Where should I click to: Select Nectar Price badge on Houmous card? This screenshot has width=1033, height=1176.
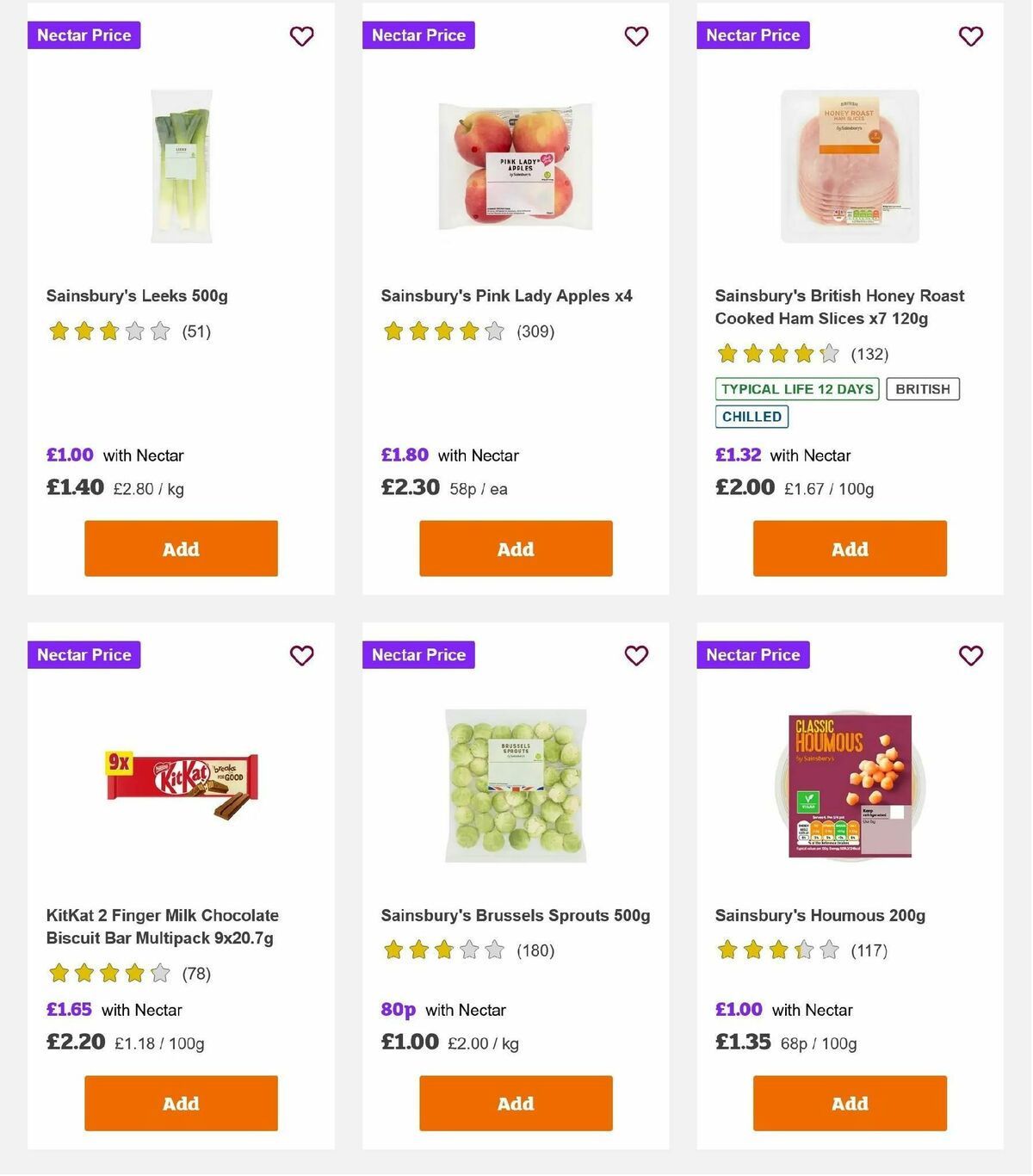tap(752, 654)
